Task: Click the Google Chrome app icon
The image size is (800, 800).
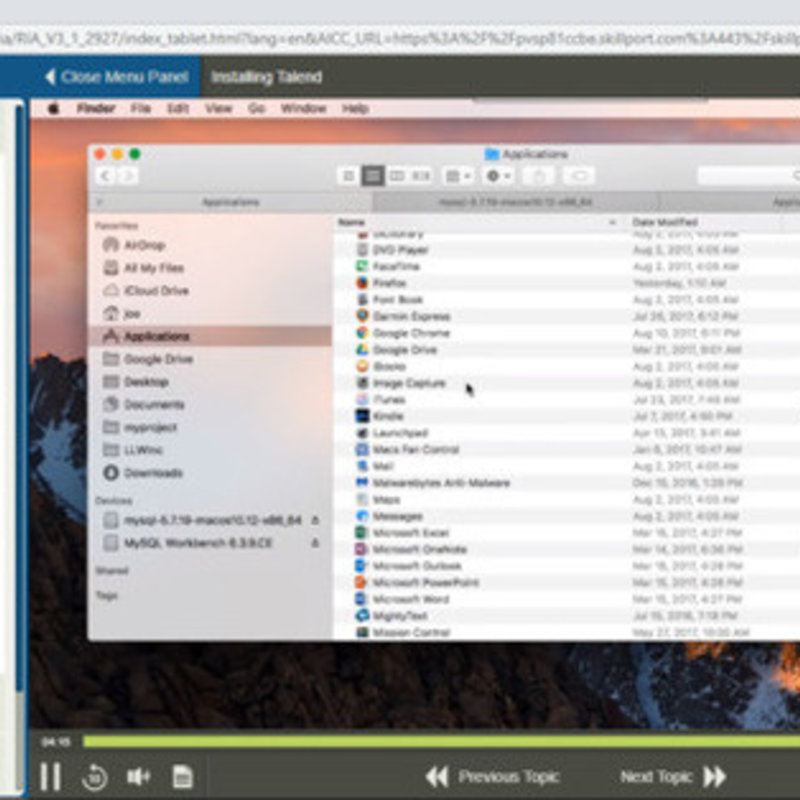Action: [362, 333]
